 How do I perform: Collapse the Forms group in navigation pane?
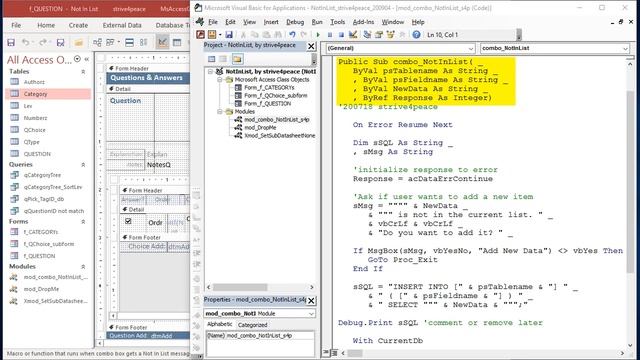click(x=83, y=222)
